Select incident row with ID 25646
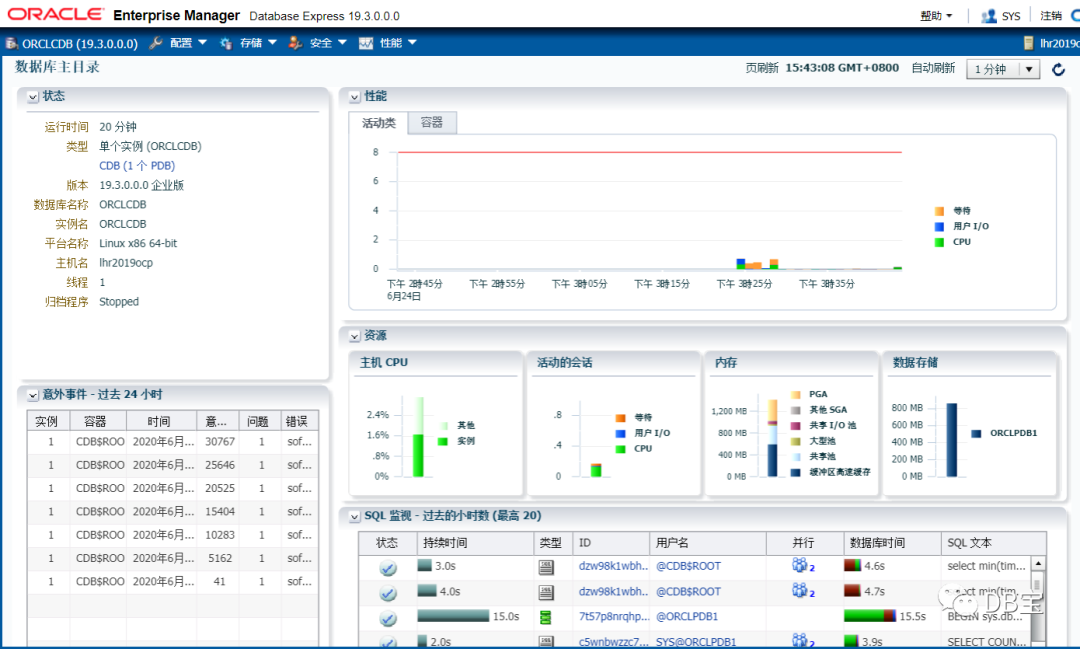The image size is (1080, 649). click(x=173, y=465)
